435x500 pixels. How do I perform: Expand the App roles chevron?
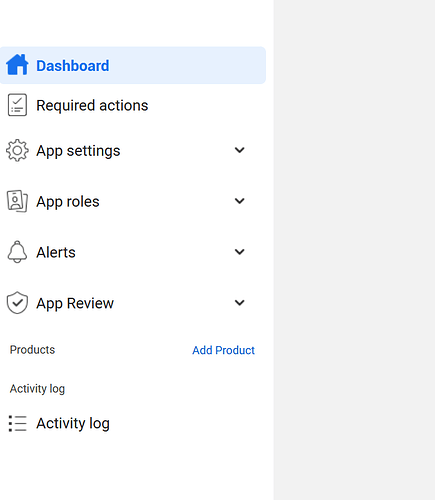coord(239,201)
